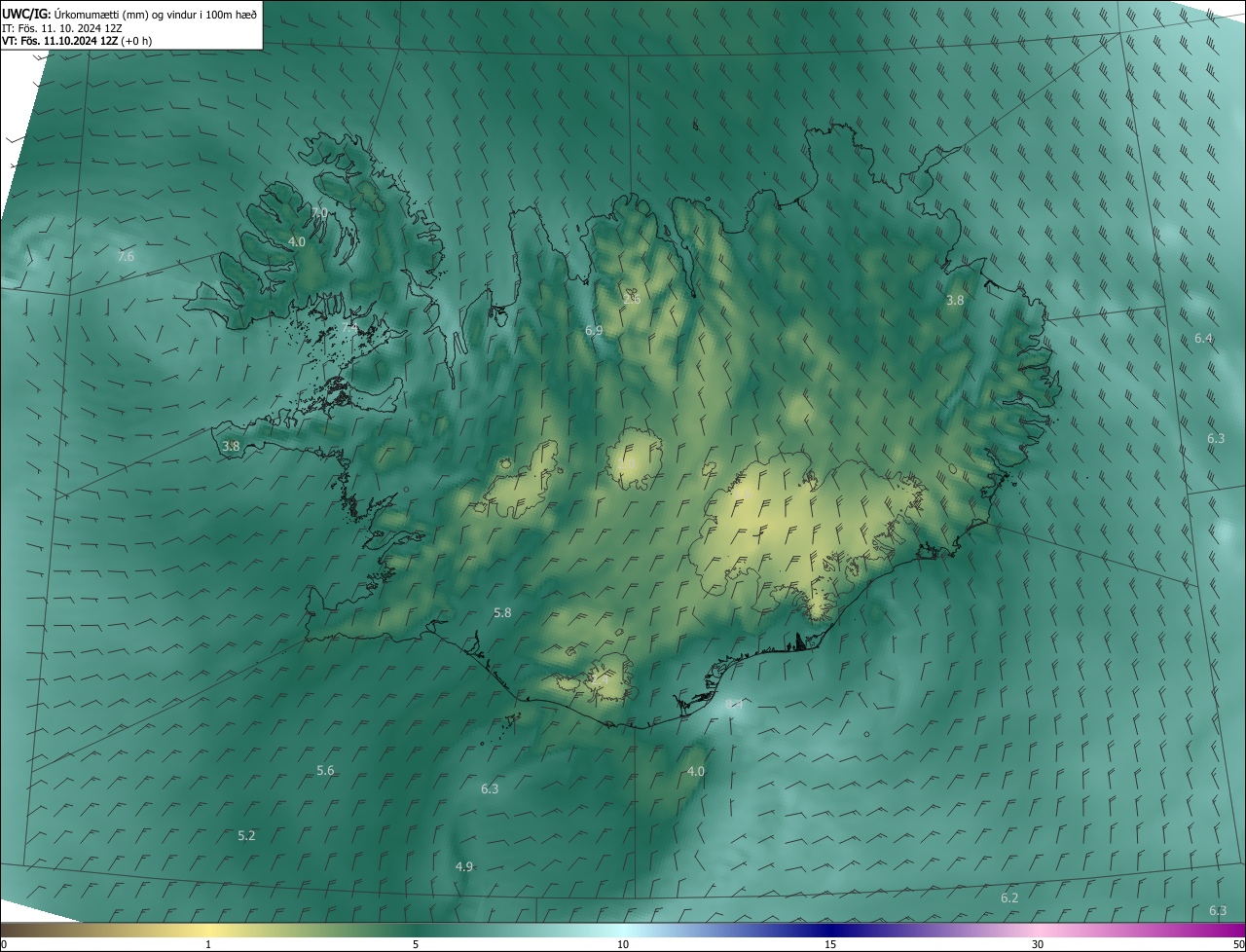Click the '10' tick on the color scale
Image resolution: width=1246 pixels, height=952 pixels.
[623, 945]
